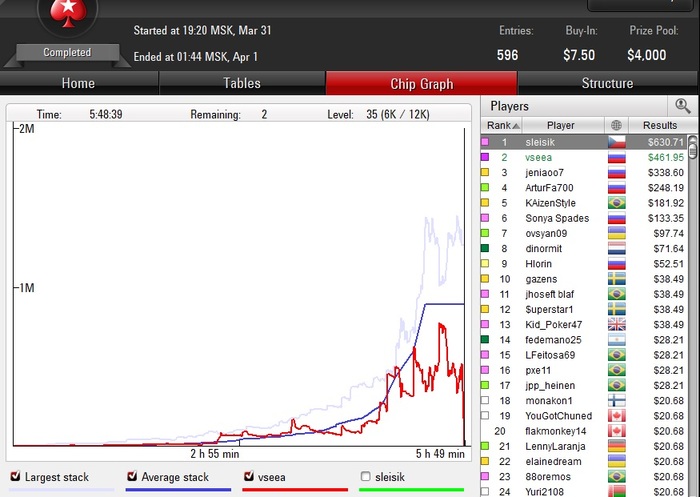This screenshot has height=497, width=700.
Task: Click monakon1's Finland flag icon
Action: [x=617, y=401]
